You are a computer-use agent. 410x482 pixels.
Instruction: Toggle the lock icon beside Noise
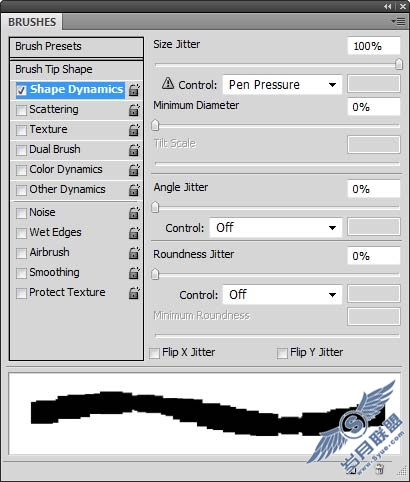point(134,213)
